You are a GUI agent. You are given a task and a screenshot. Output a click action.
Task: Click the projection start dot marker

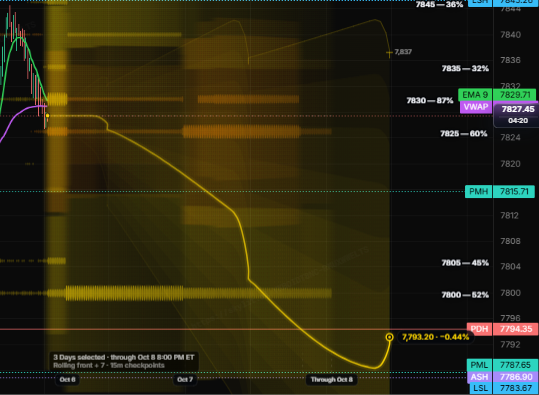tap(47, 116)
